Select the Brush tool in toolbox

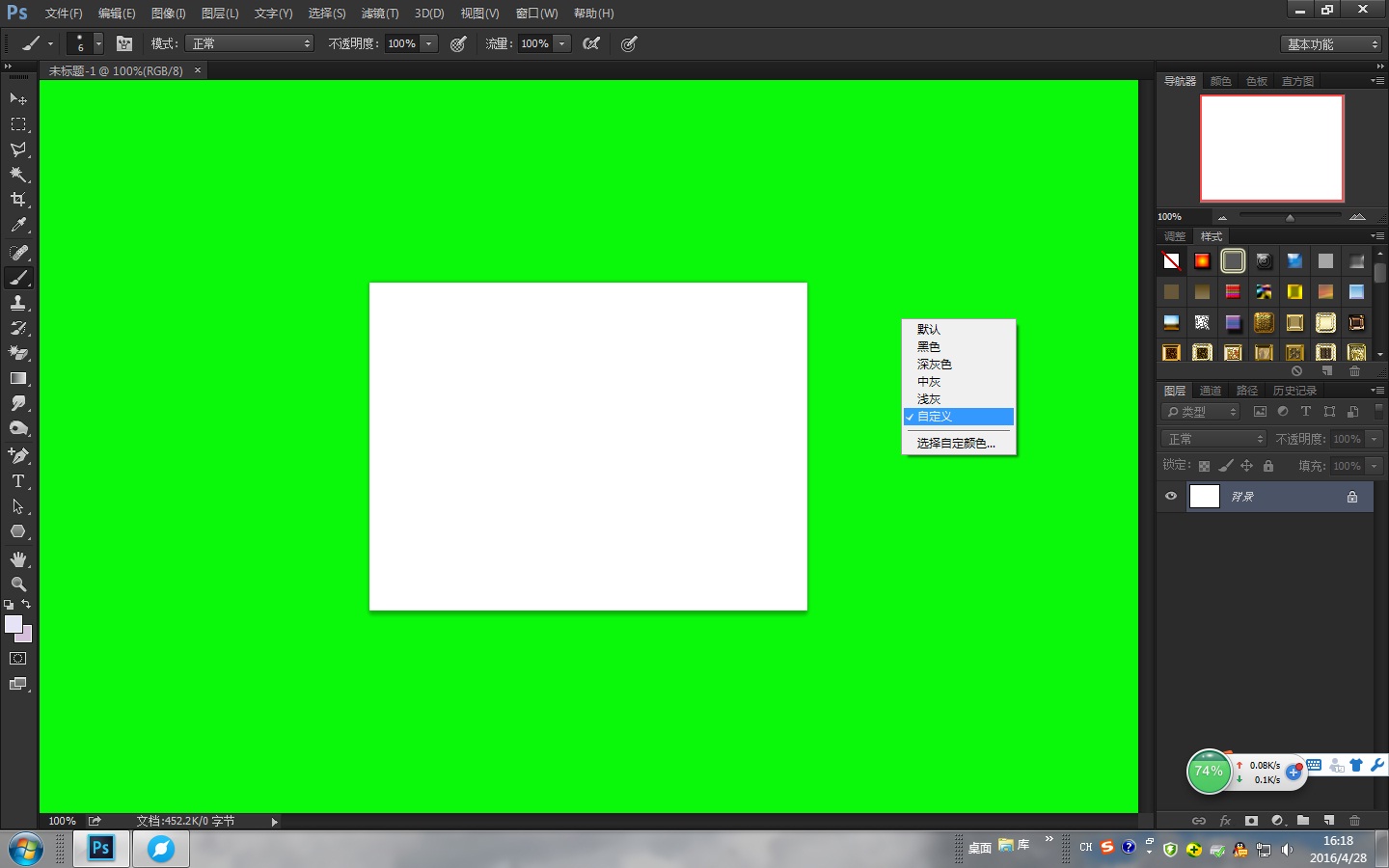coord(18,278)
